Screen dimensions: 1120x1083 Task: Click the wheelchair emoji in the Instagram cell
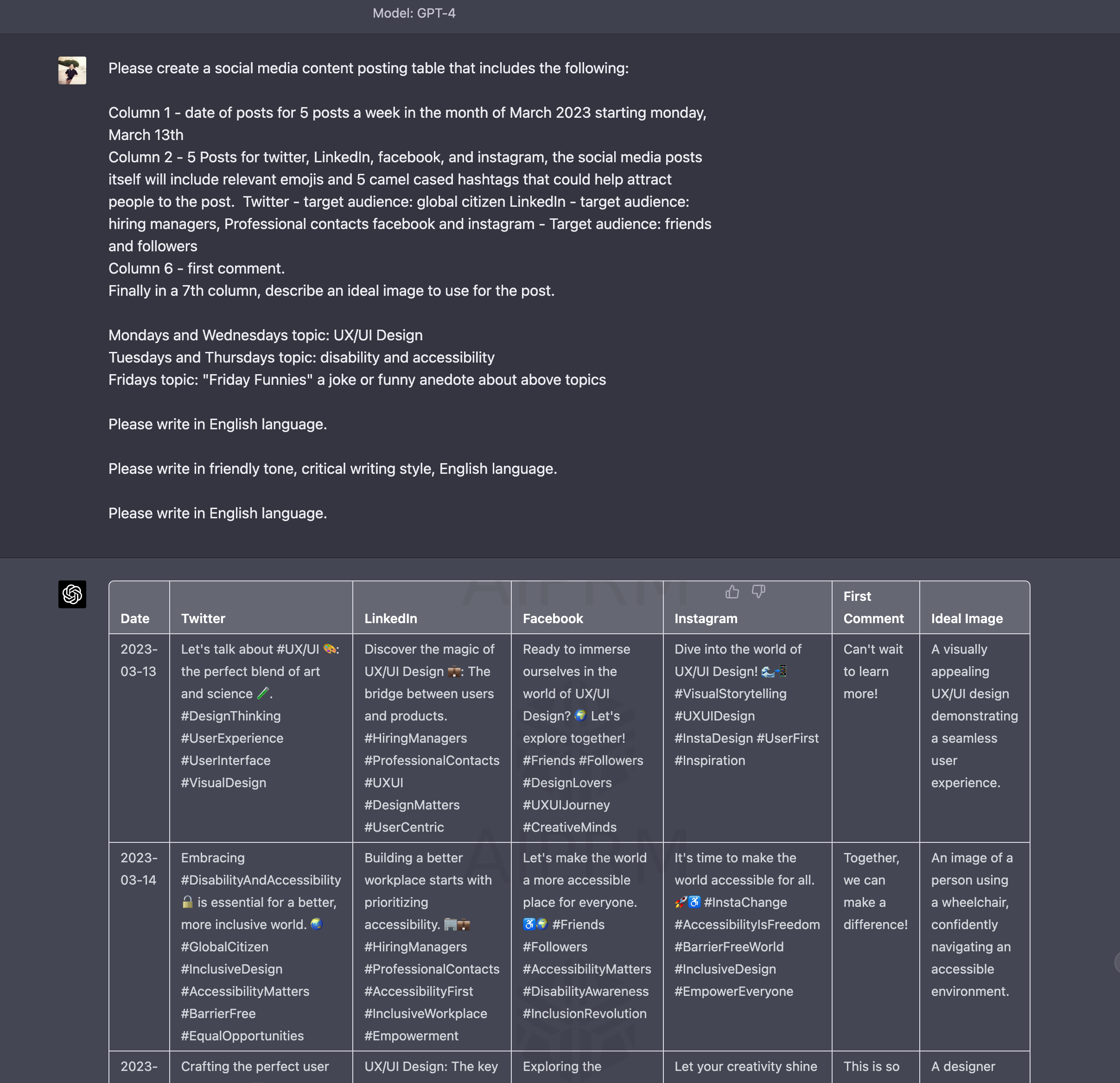tap(694, 902)
